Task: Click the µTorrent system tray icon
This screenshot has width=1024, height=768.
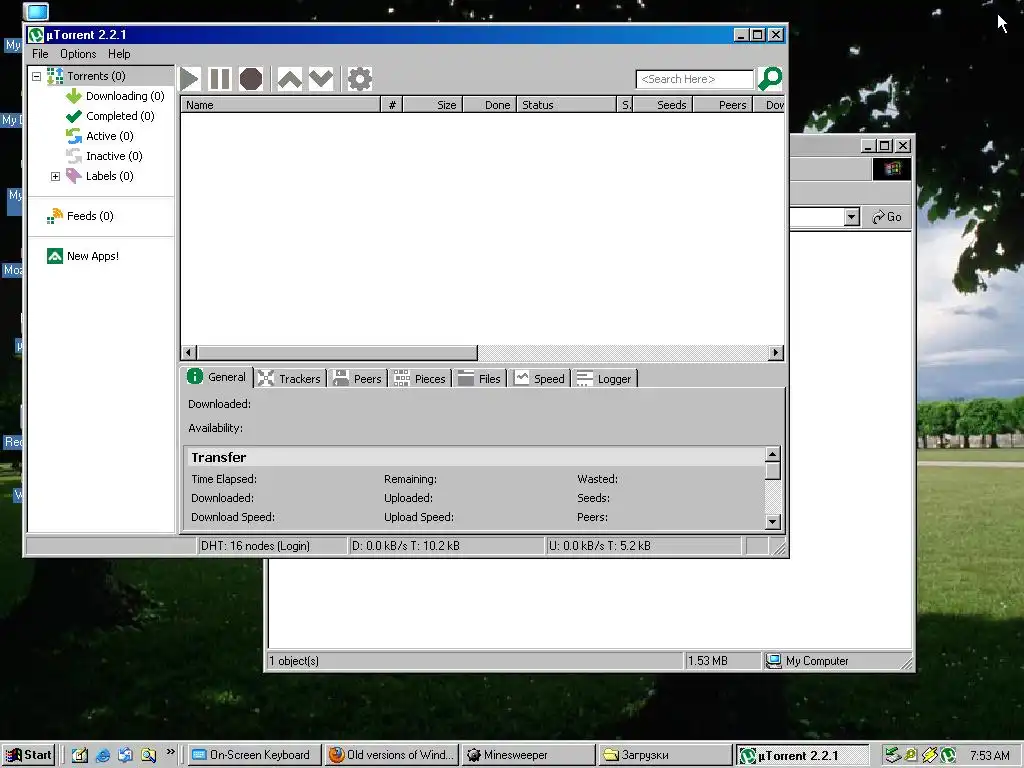Action: 948,756
